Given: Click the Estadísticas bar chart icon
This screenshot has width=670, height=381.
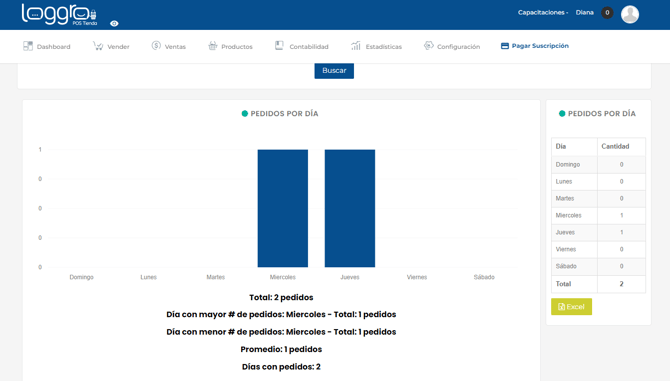Looking at the screenshot, I should pyautogui.click(x=356, y=45).
